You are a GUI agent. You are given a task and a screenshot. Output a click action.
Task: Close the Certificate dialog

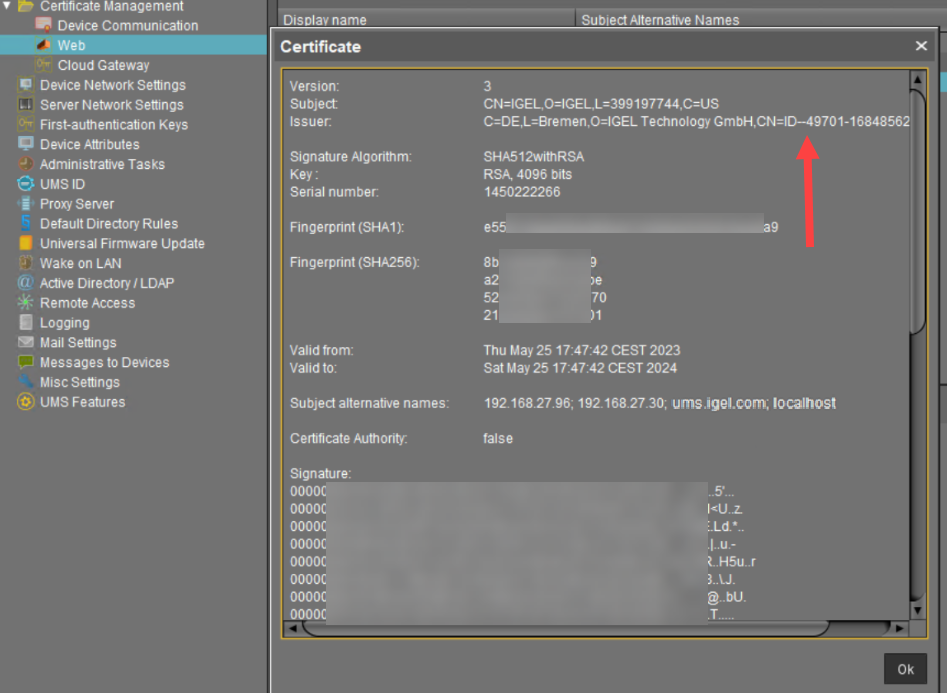tap(921, 46)
